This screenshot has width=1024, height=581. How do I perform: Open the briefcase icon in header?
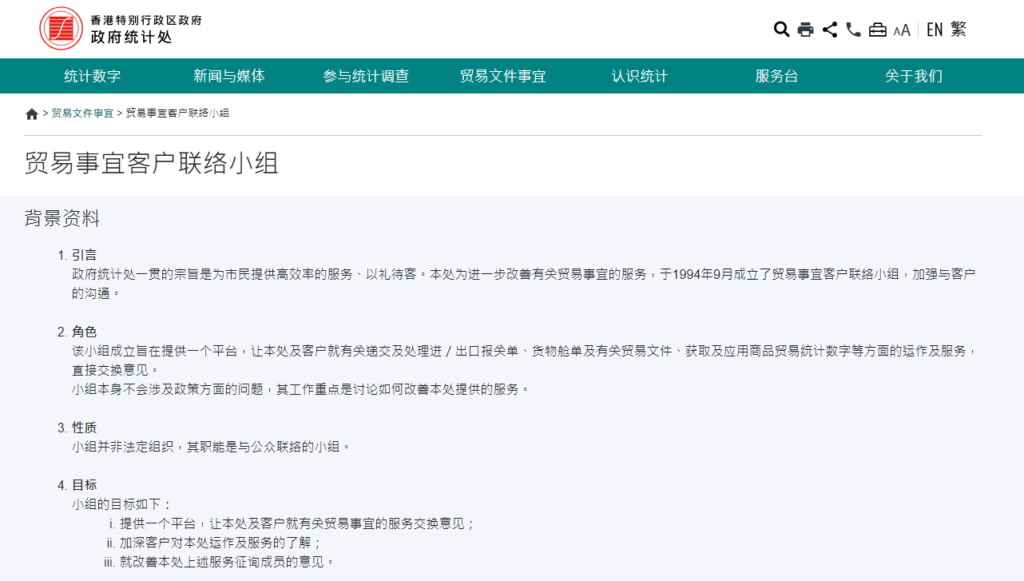coord(877,29)
